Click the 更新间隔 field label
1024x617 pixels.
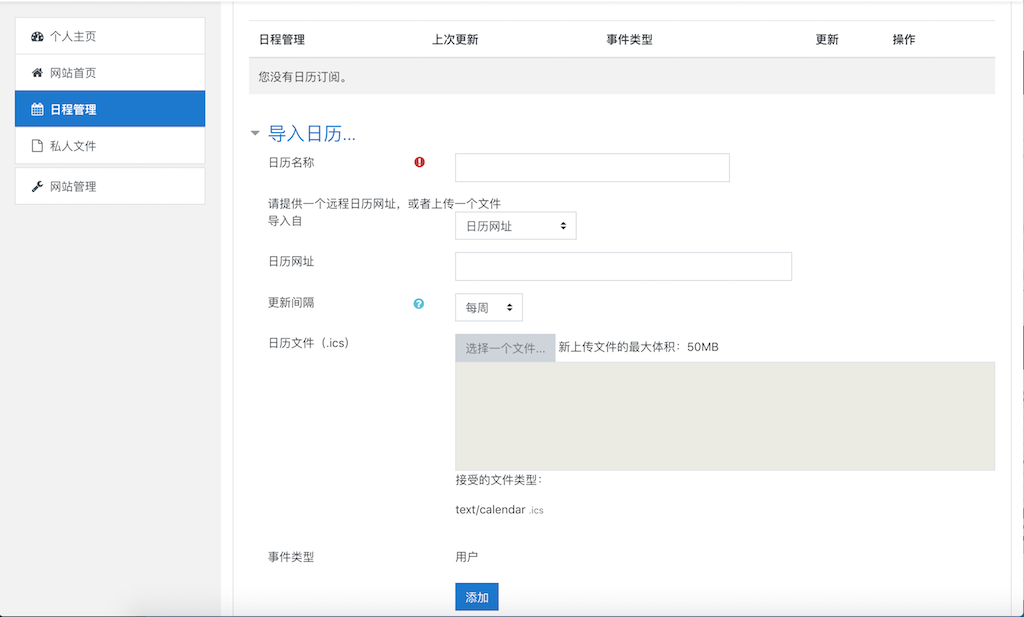291,302
